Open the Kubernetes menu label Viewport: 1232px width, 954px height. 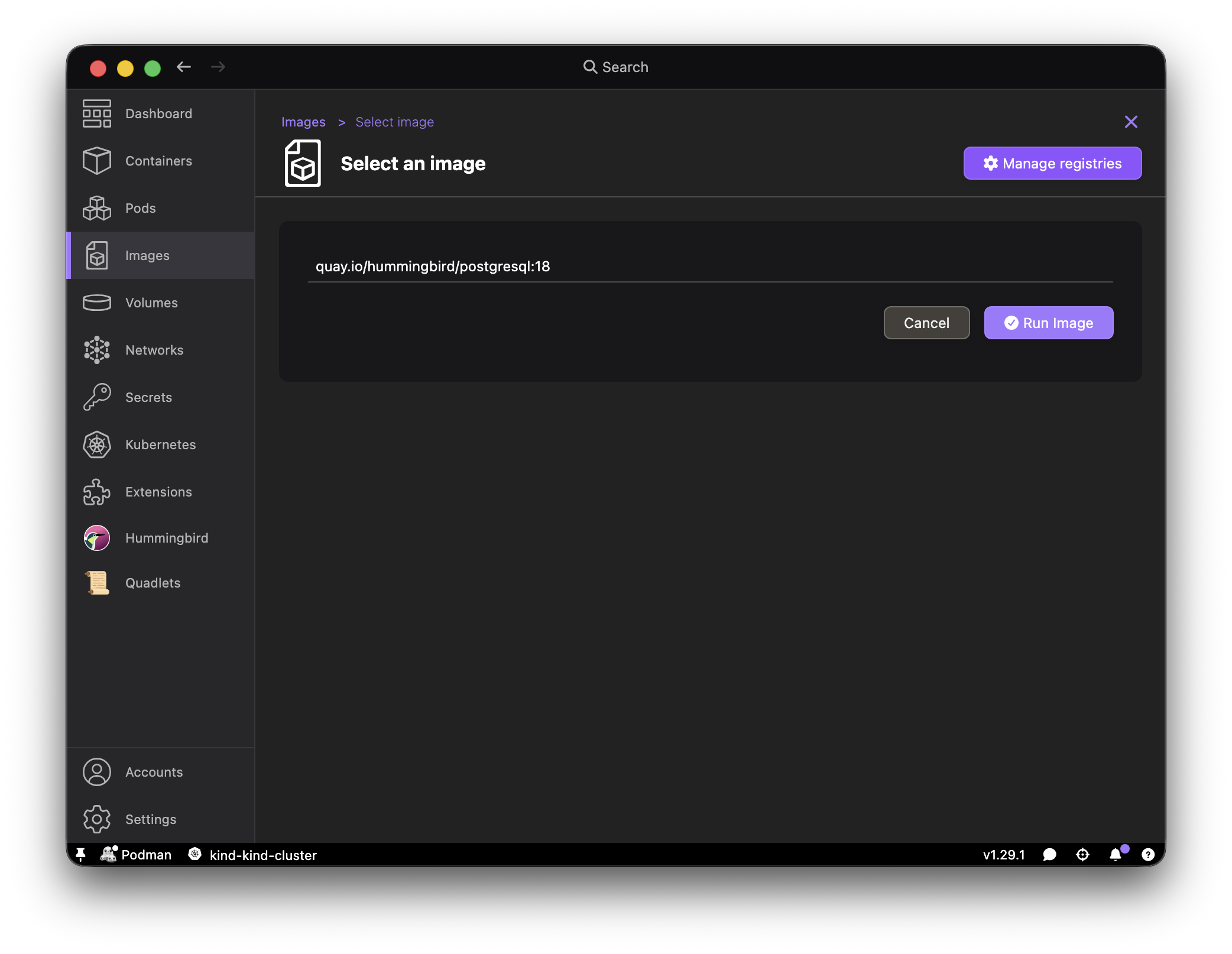(161, 444)
